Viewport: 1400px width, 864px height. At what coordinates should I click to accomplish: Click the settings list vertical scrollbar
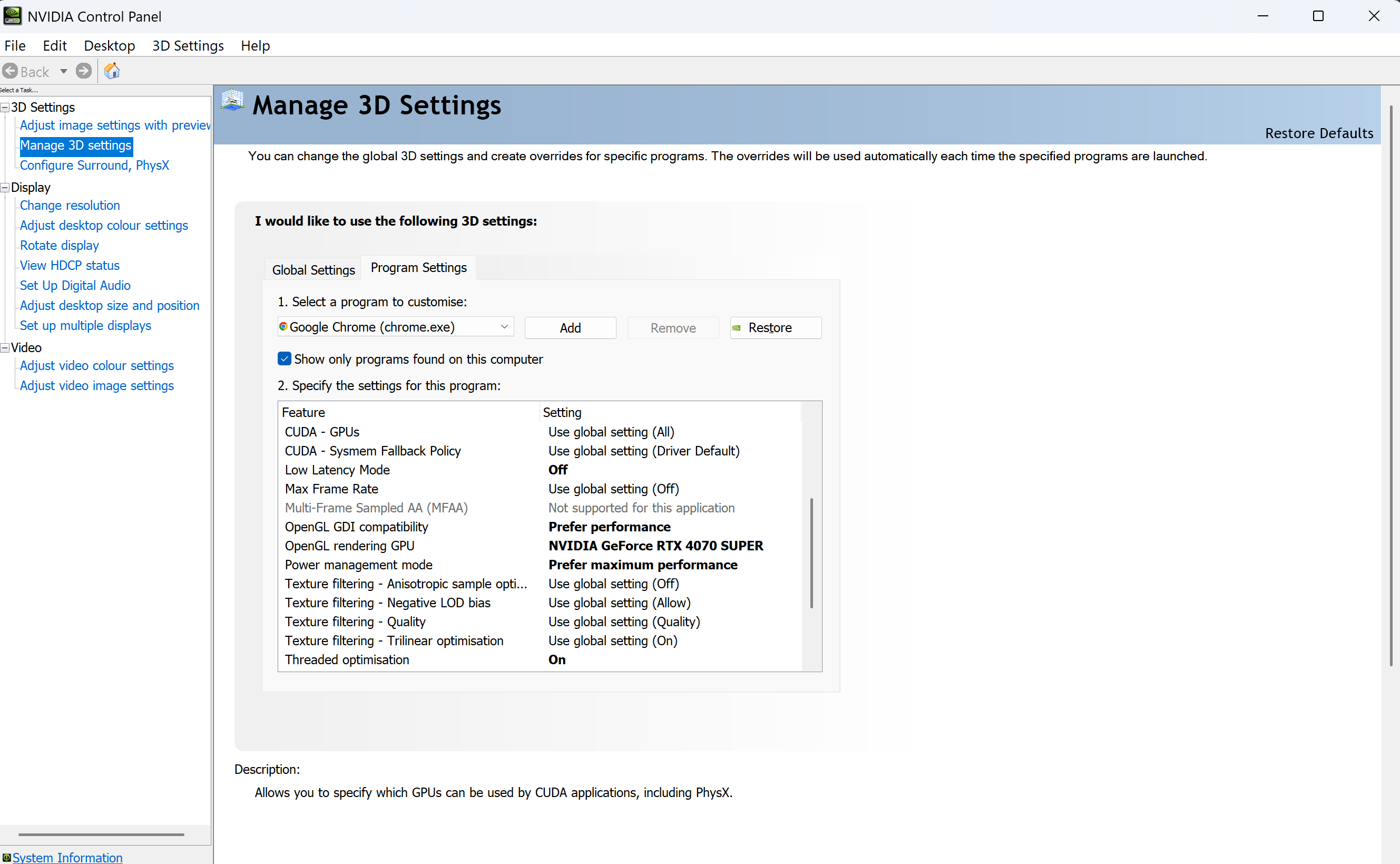(811, 553)
